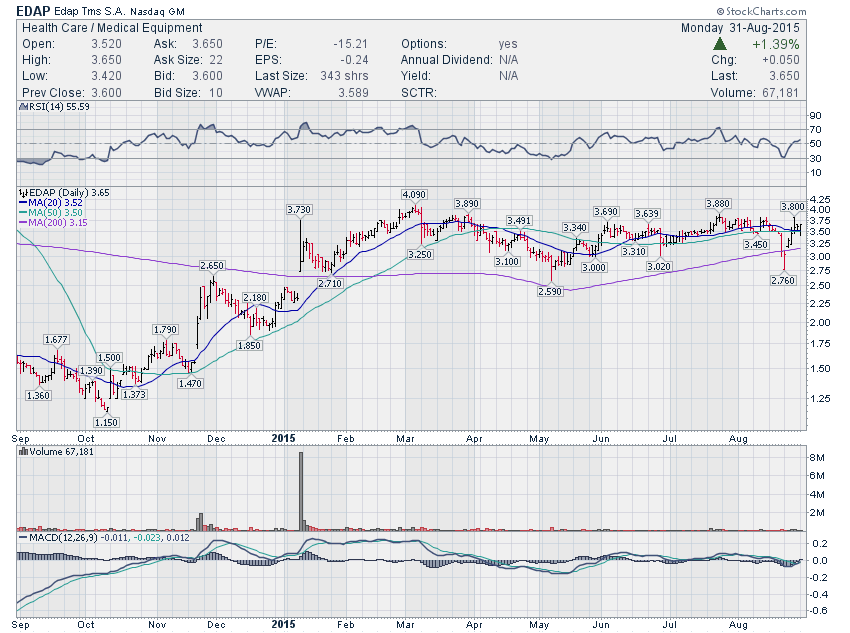Click the 1.150 price low label

pos(106,422)
